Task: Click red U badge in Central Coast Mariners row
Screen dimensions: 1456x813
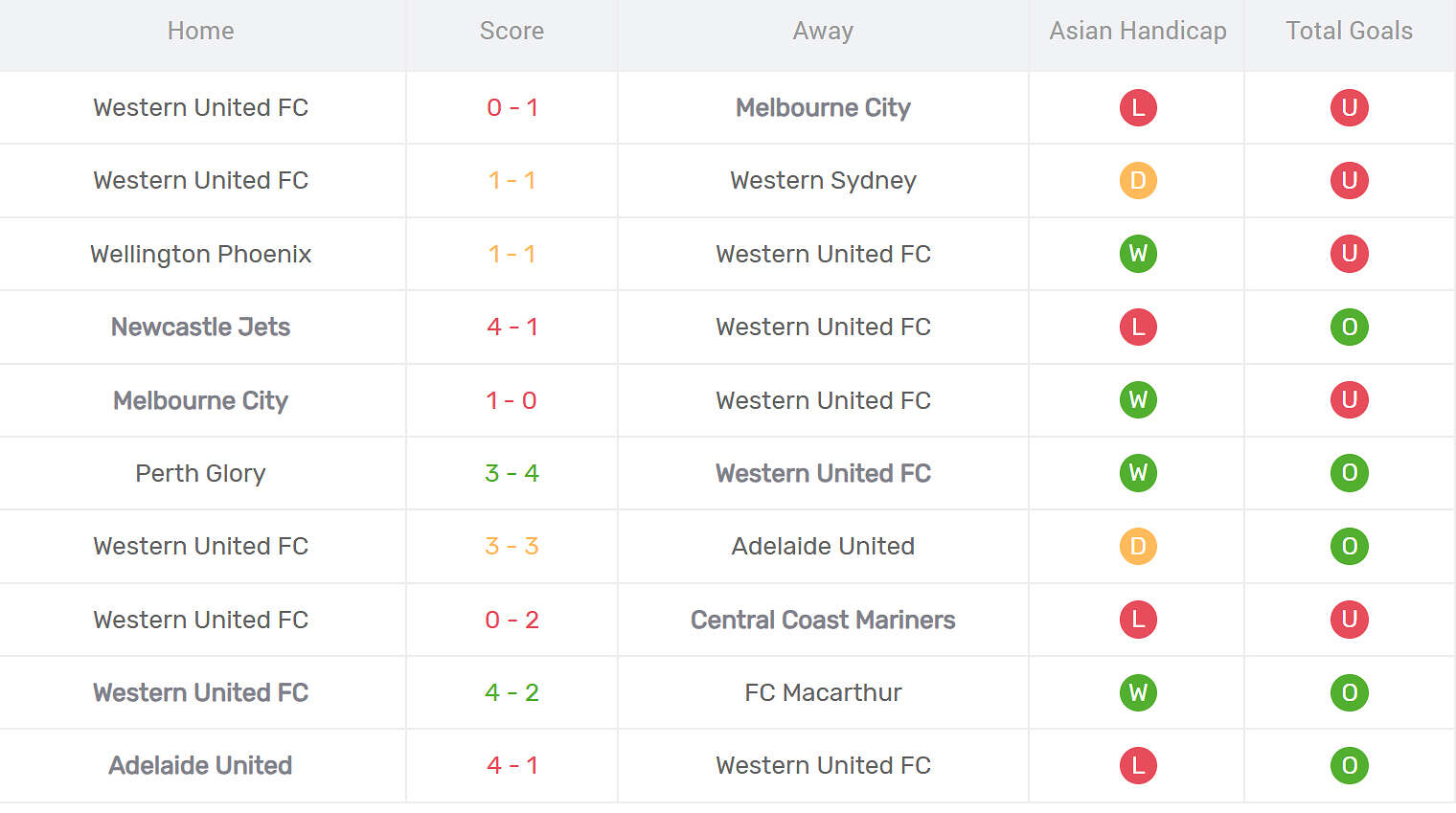Action: pos(1349,619)
